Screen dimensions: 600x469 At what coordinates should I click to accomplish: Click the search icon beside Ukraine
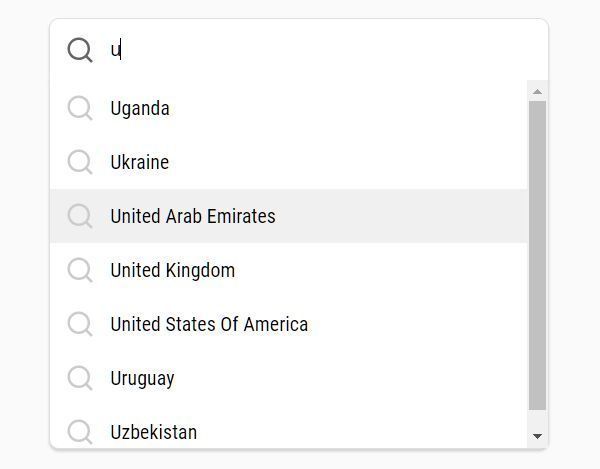click(x=80, y=162)
